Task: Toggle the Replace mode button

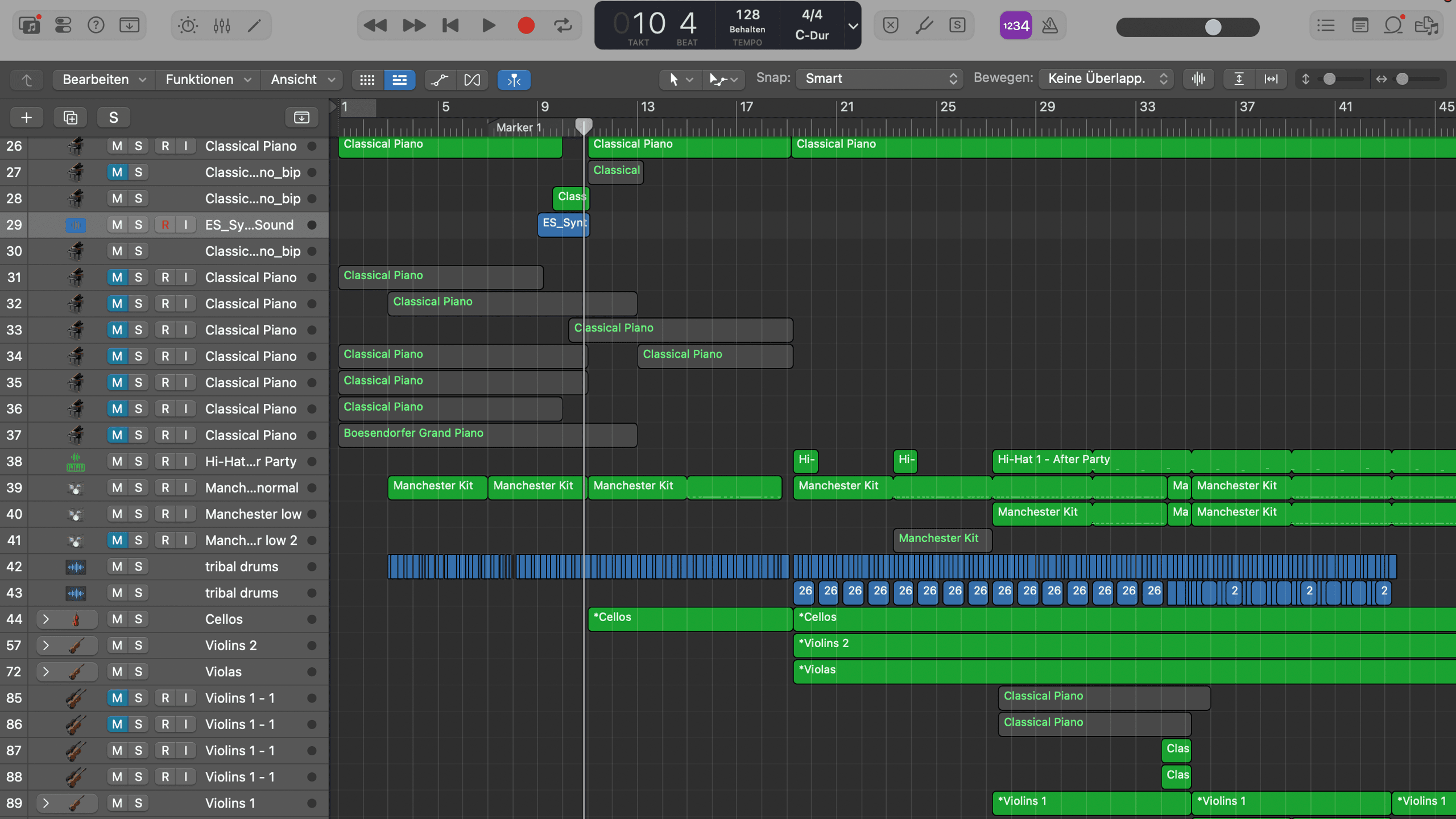Action: pyautogui.click(x=891, y=26)
